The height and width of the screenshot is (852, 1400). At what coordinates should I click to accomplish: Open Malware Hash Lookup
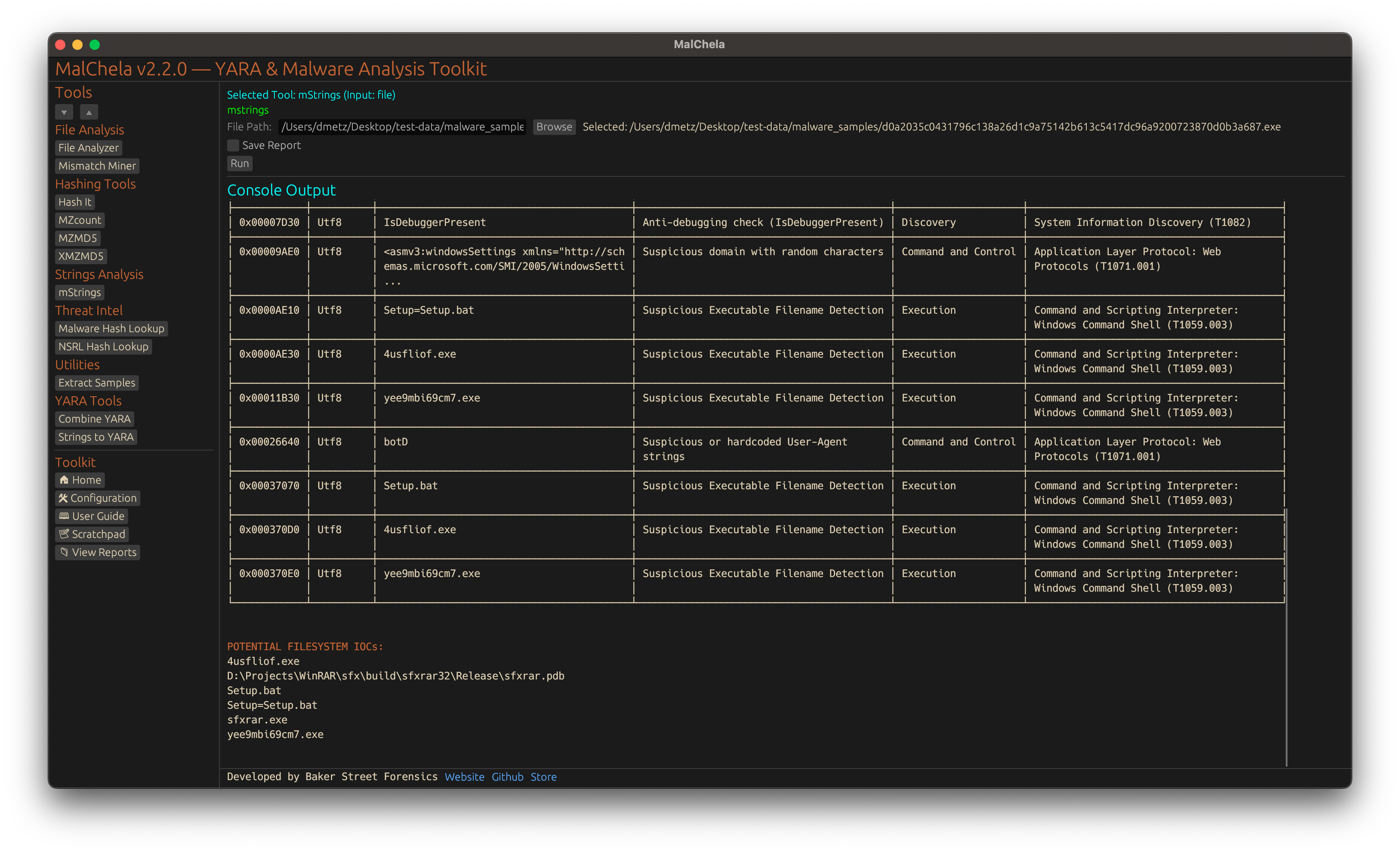111,328
